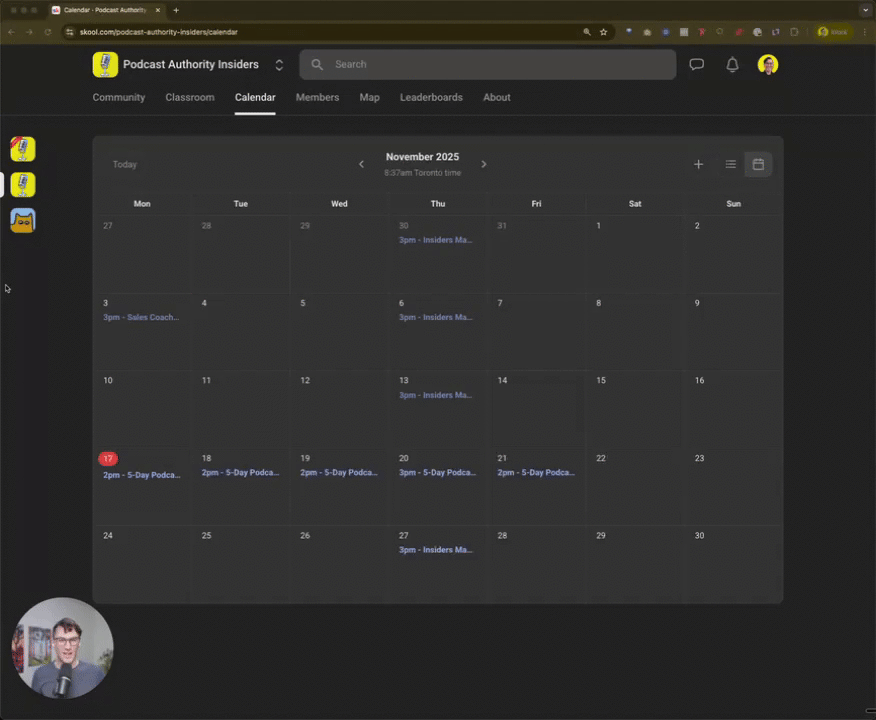The width and height of the screenshot is (876, 720).
Task: Open the Leaderboards tab
Action: [431, 97]
